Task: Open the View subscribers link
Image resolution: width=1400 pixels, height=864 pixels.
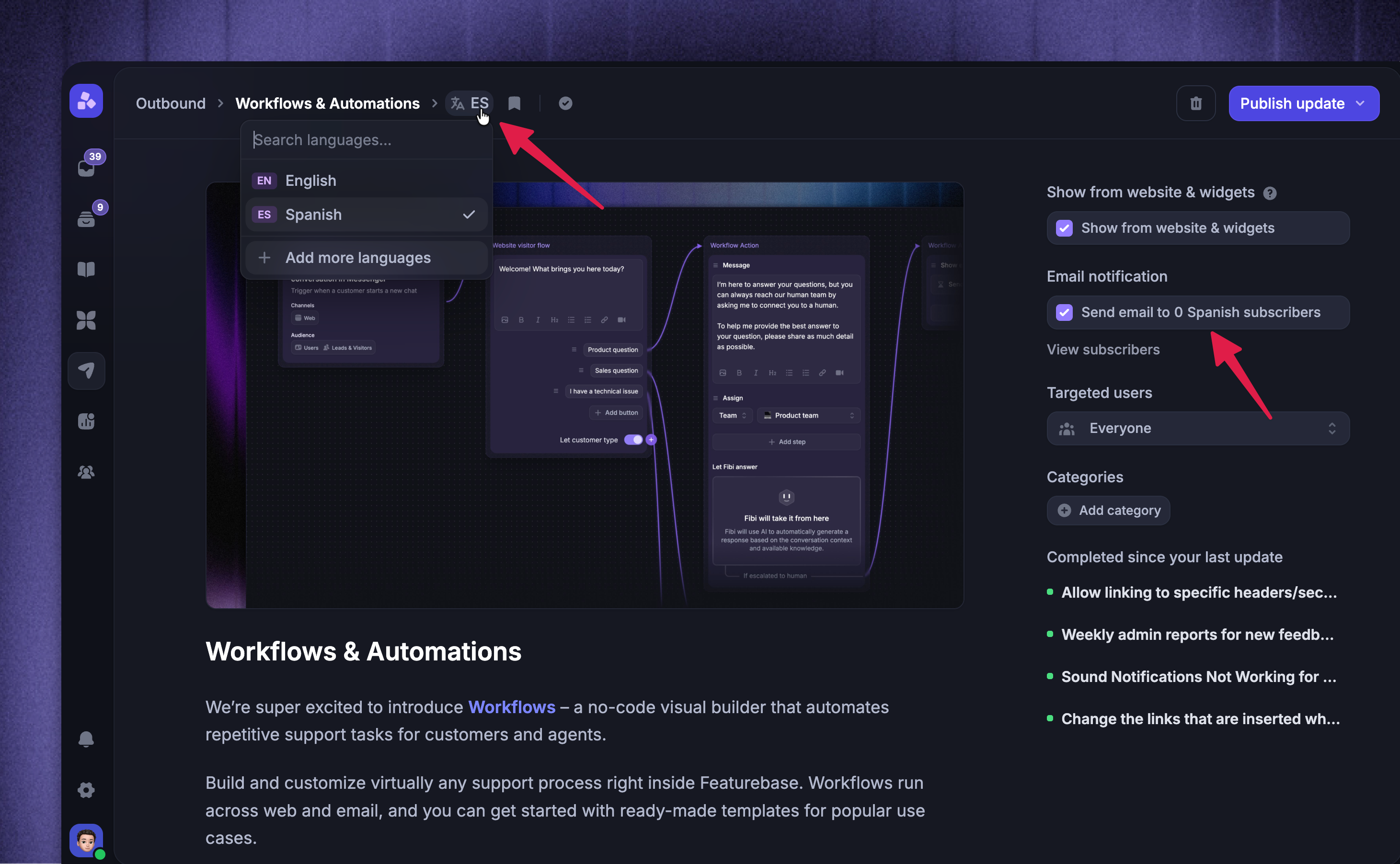Action: click(1103, 350)
